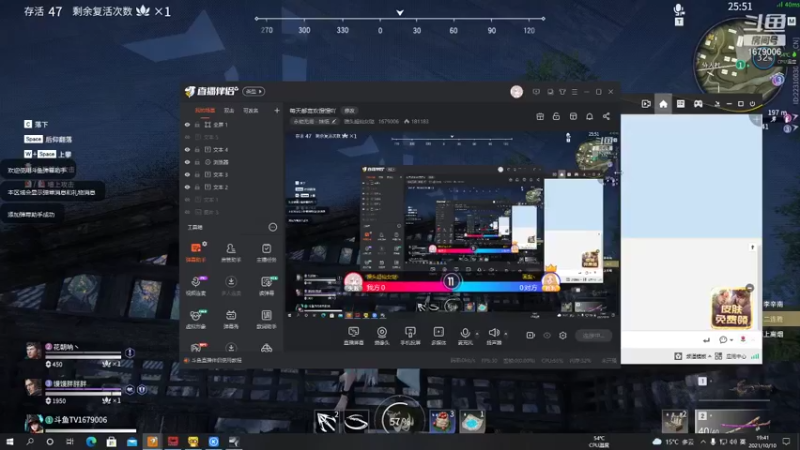Add a 多媒体 media source
The width and height of the screenshot is (800, 450).
438,336
